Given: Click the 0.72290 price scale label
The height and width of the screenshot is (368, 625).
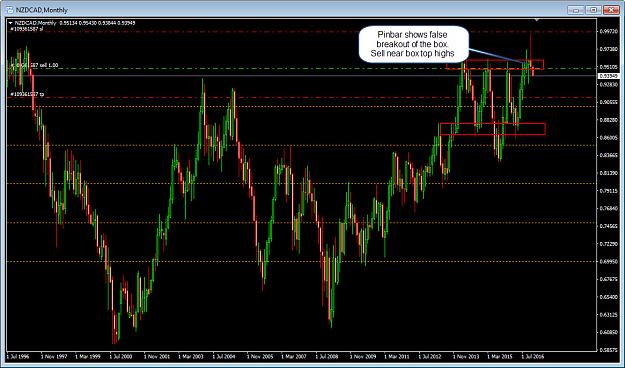Looking at the screenshot, I should [x=608, y=244].
